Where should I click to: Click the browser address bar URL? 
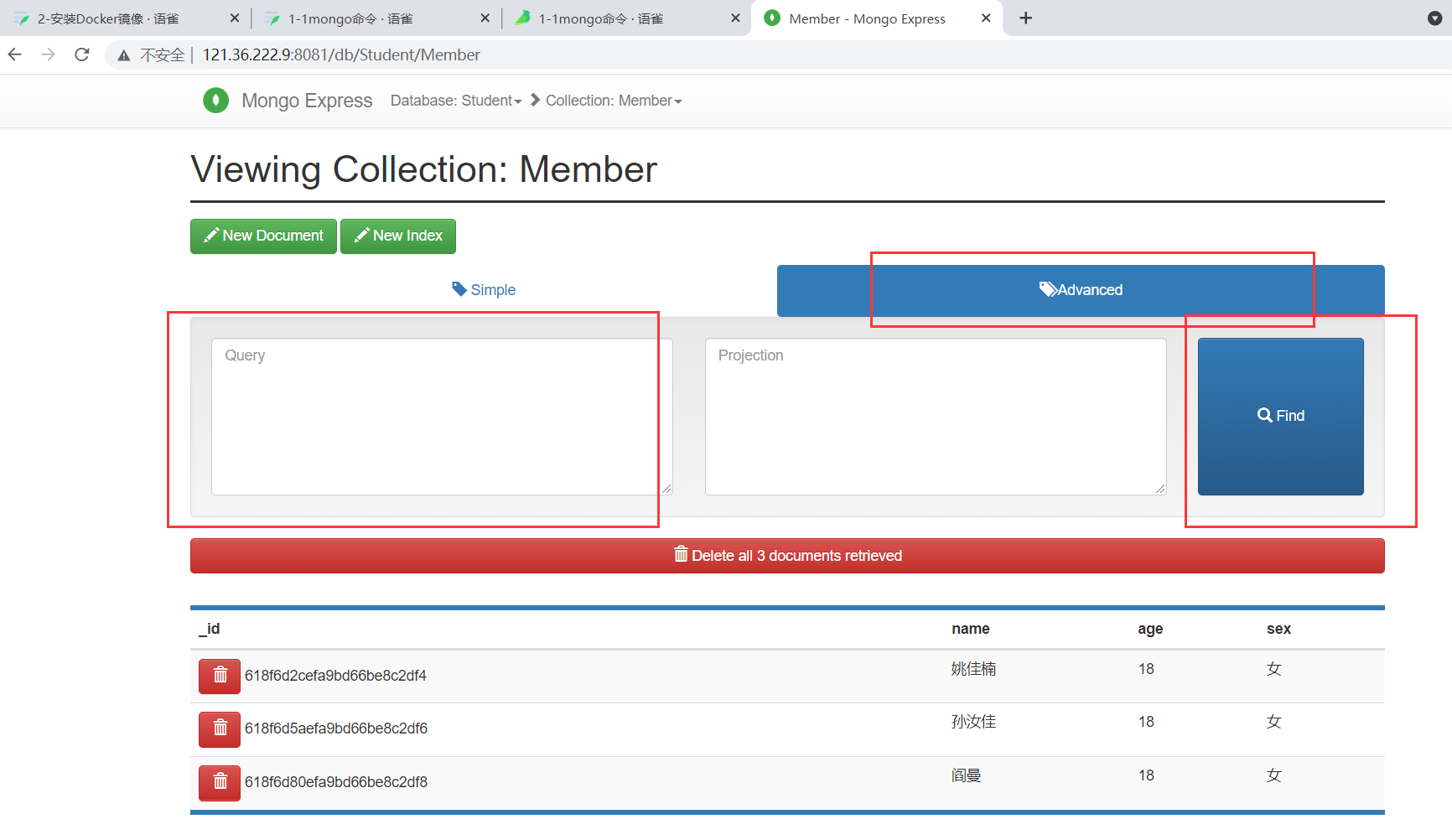pyautogui.click(x=341, y=55)
